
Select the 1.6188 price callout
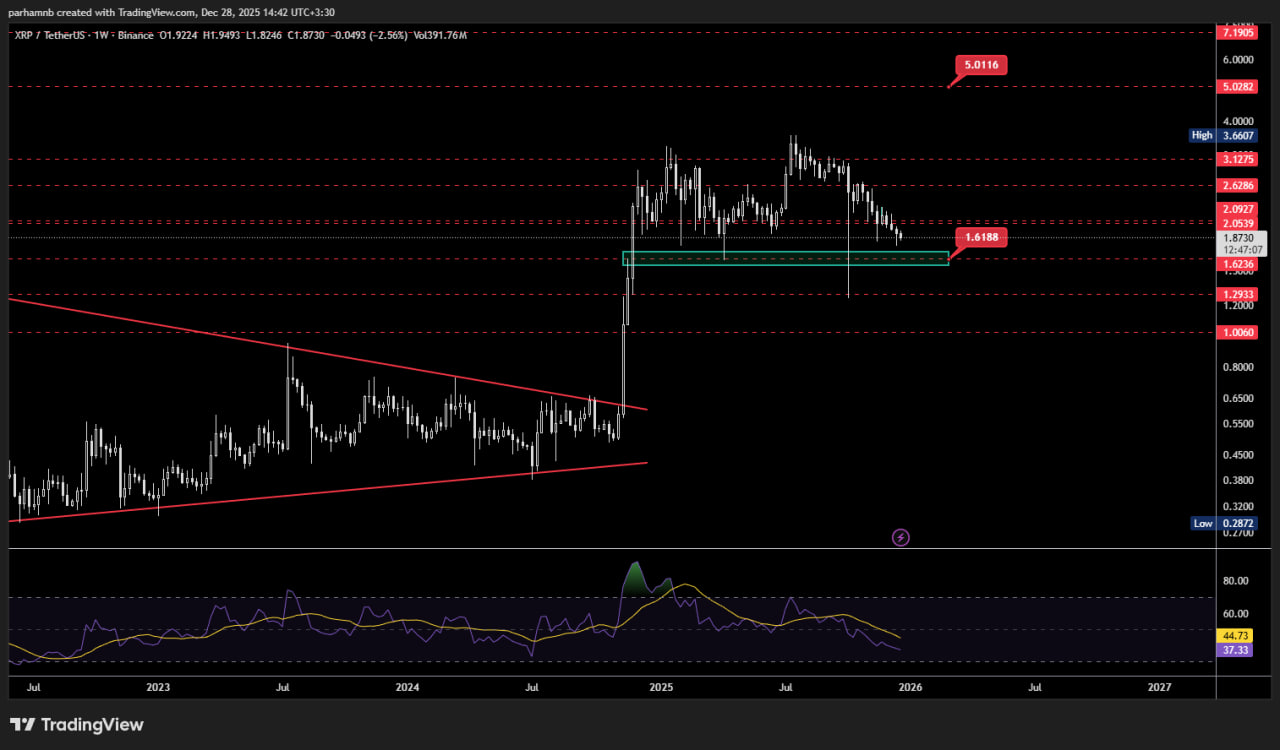[x=981, y=238]
